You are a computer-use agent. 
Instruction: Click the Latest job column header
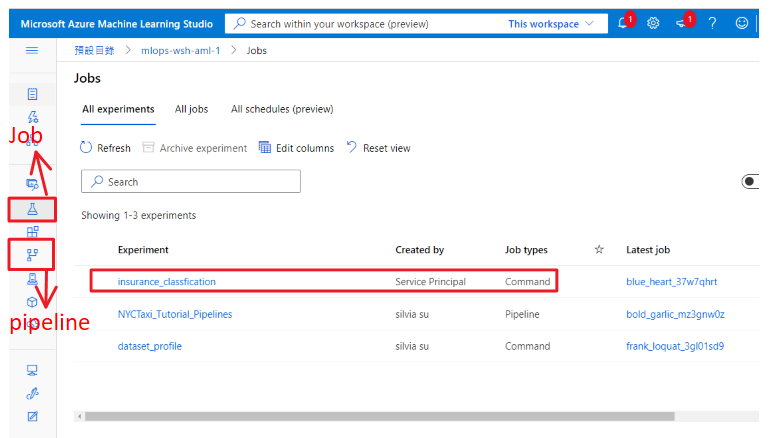[x=648, y=250]
